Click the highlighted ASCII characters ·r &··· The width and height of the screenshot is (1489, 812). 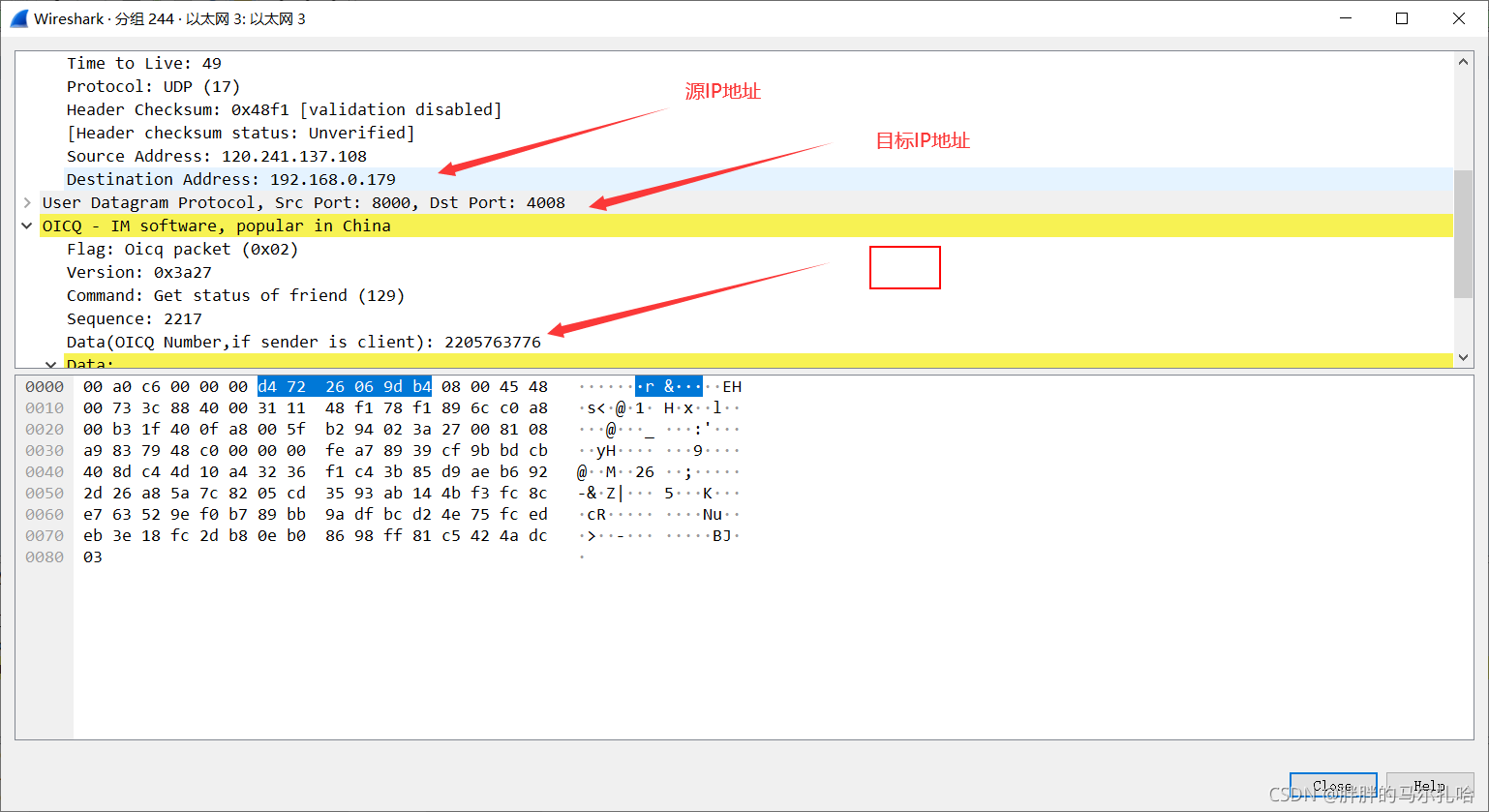coord(669,386)
